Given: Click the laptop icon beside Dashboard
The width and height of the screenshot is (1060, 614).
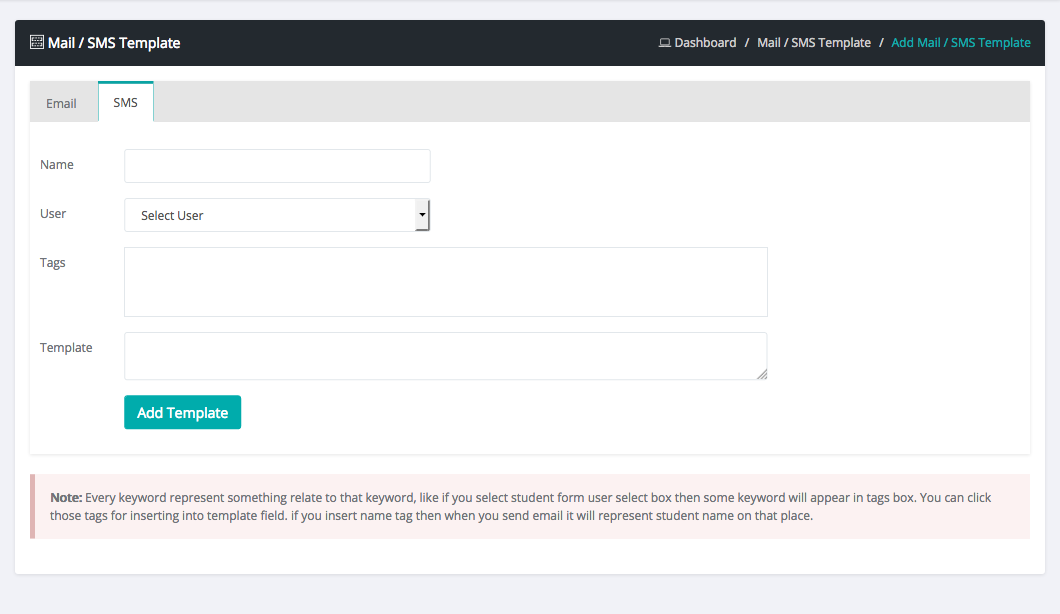Looking at the screenshot, I should point(664,43).
